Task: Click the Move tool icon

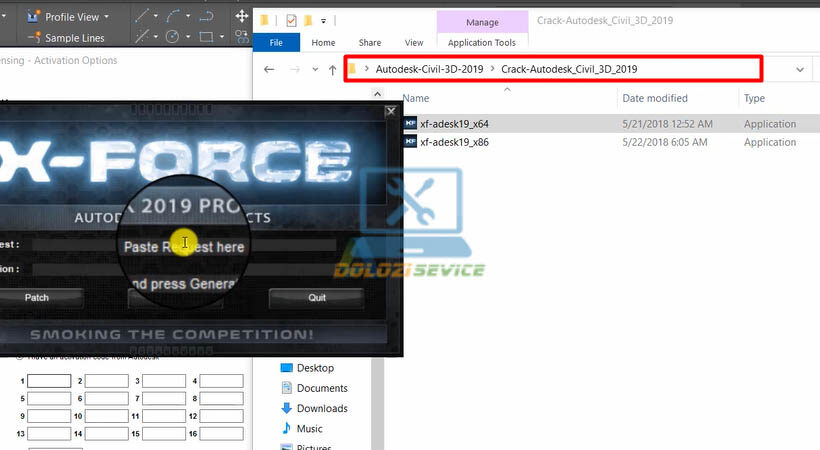Action: coord(242,17)
